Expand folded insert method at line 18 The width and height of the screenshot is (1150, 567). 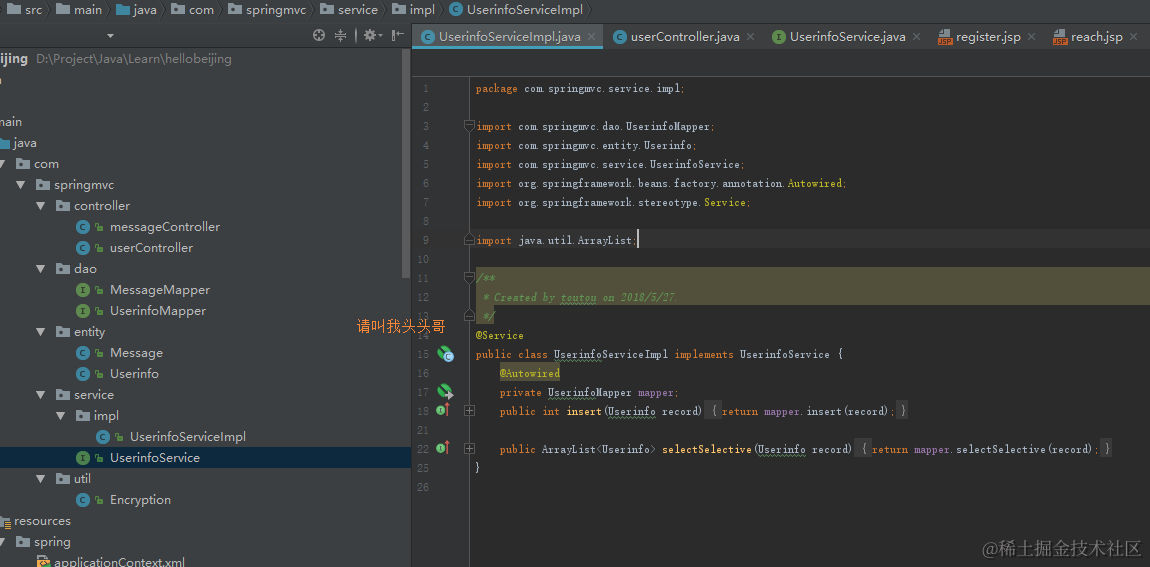(x=469, y=411)
